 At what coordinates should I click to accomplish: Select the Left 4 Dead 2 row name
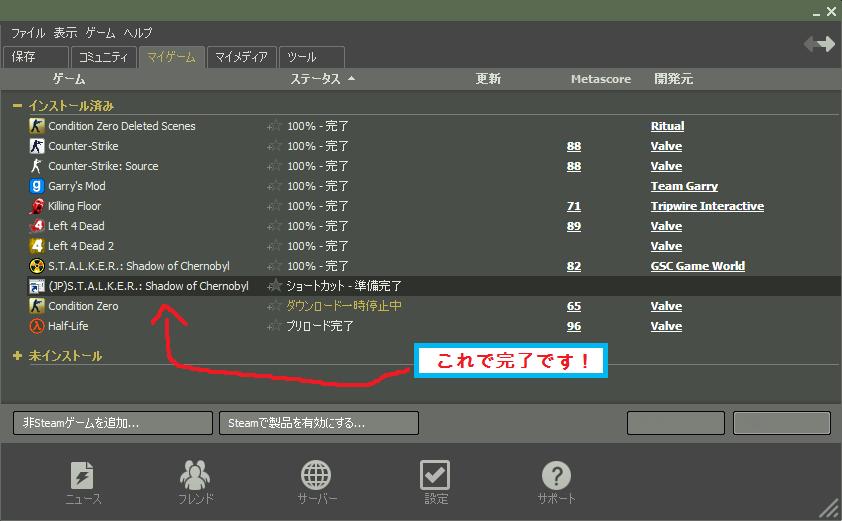coord(81,246)
